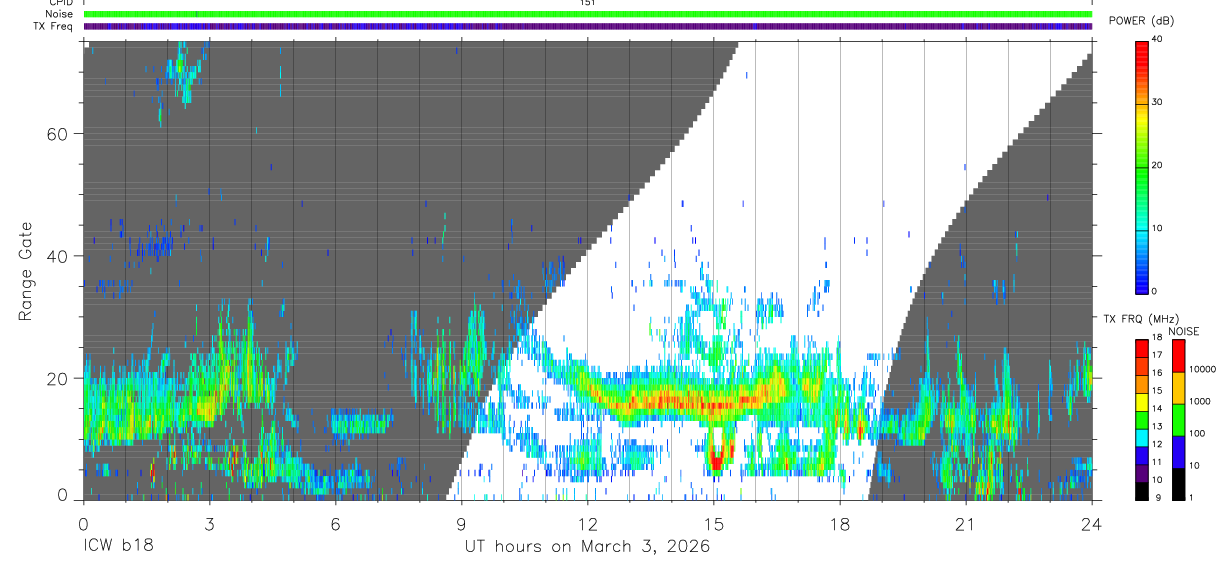Click the UT hours on March 3, 2026 caption

click(x=587, y=547)
